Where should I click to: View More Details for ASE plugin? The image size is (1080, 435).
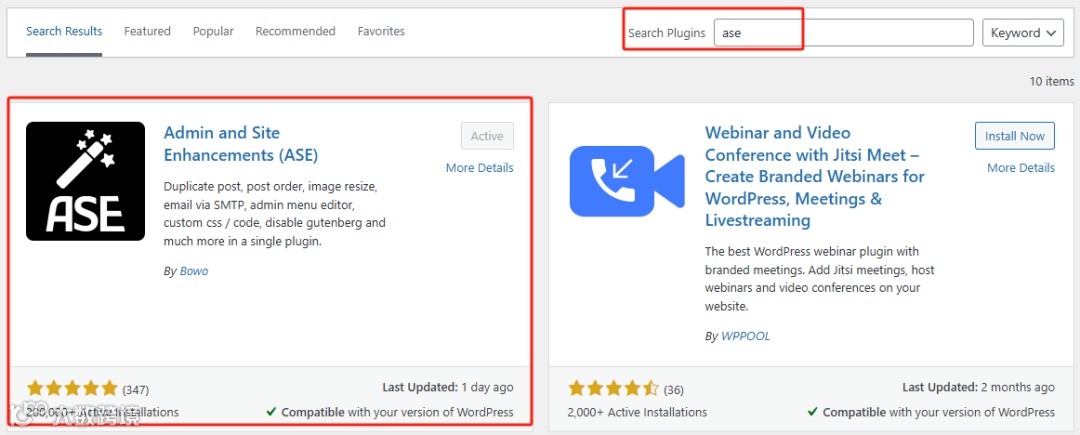479,167
